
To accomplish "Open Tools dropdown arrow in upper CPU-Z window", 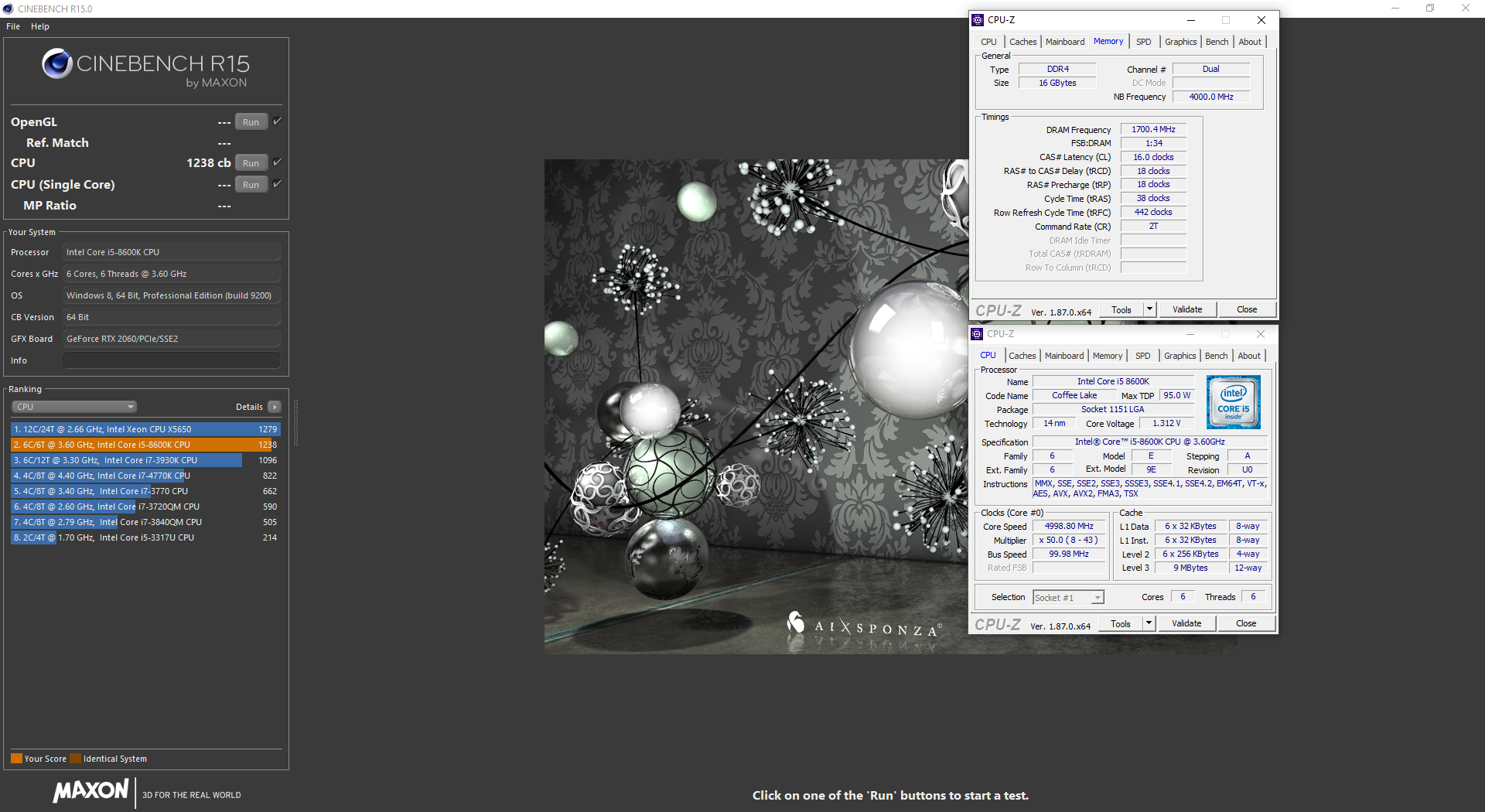I will pyautogui.click(x=1149, y=309).
